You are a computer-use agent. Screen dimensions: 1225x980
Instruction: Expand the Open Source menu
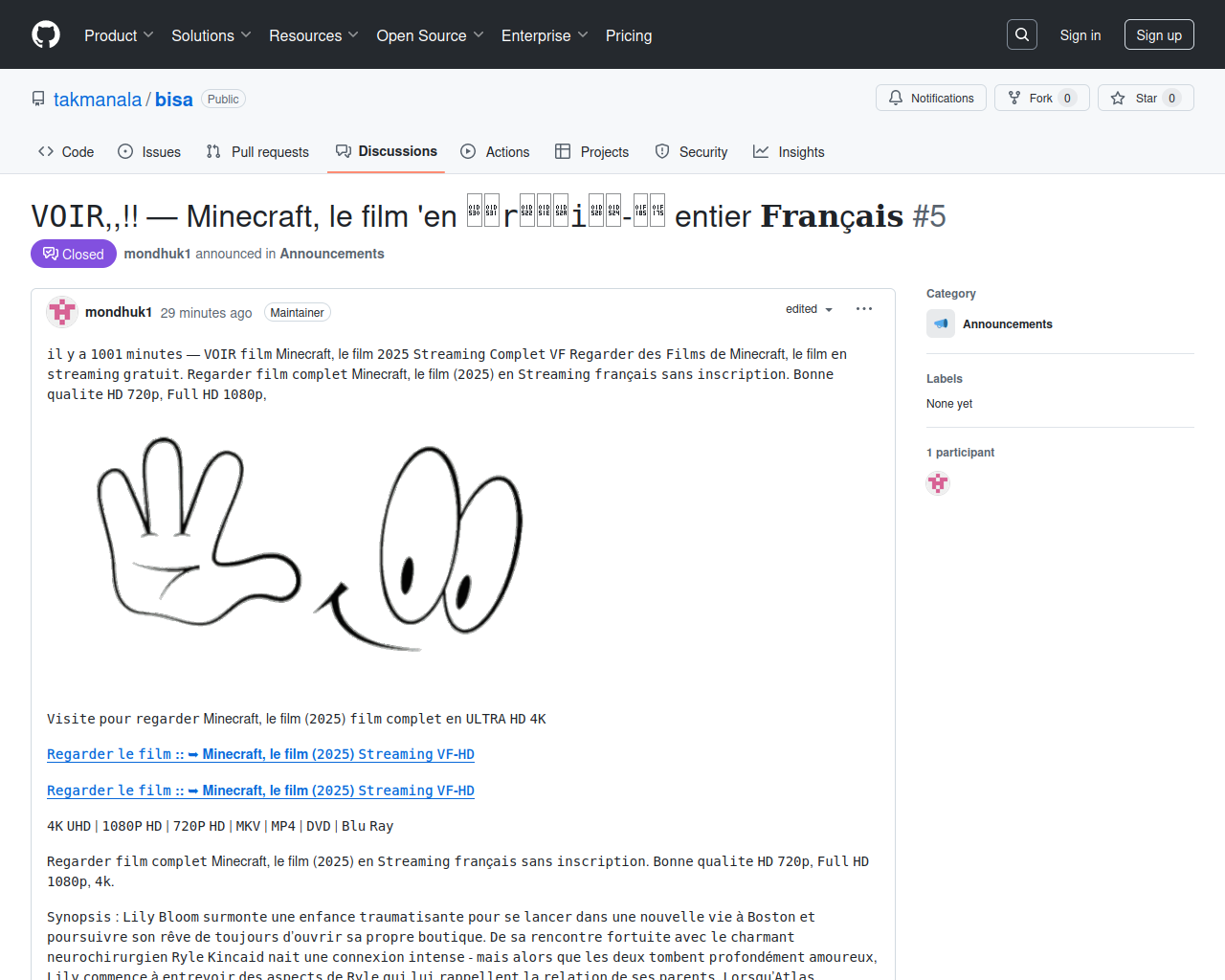coord(431,35)
